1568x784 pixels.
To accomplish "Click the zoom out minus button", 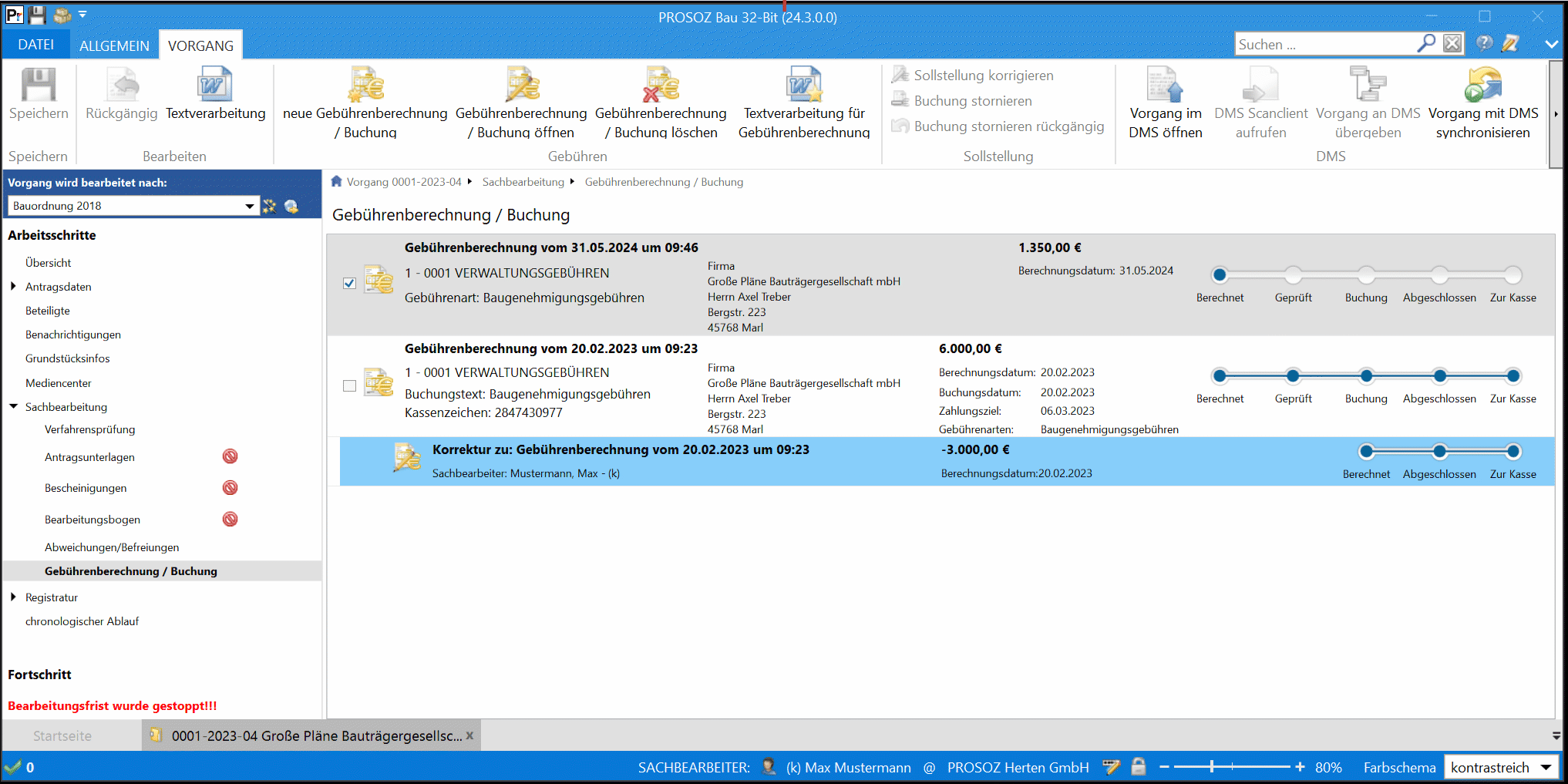I will [x=1164, y=766].
